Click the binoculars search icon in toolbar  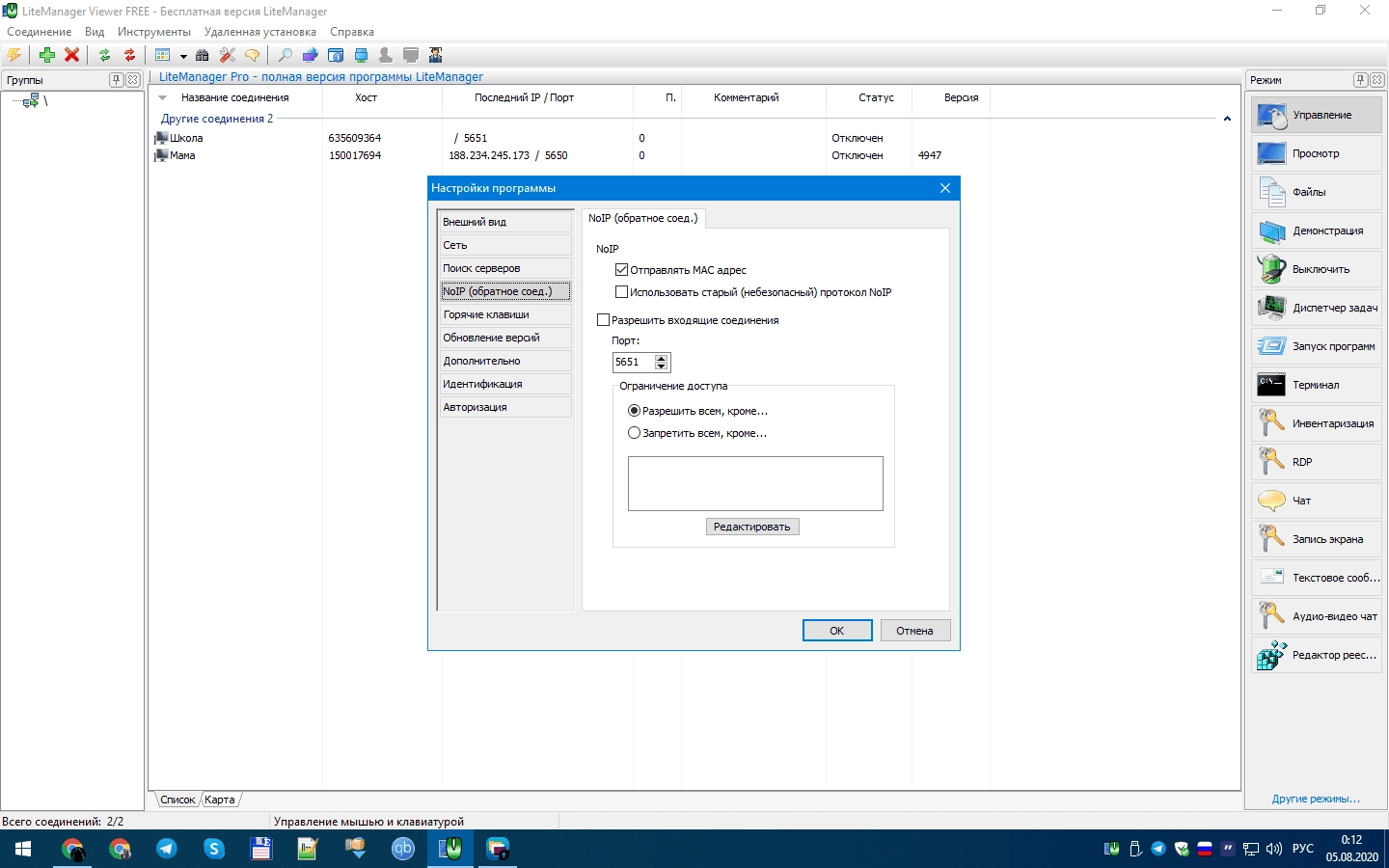coord(203,55)
